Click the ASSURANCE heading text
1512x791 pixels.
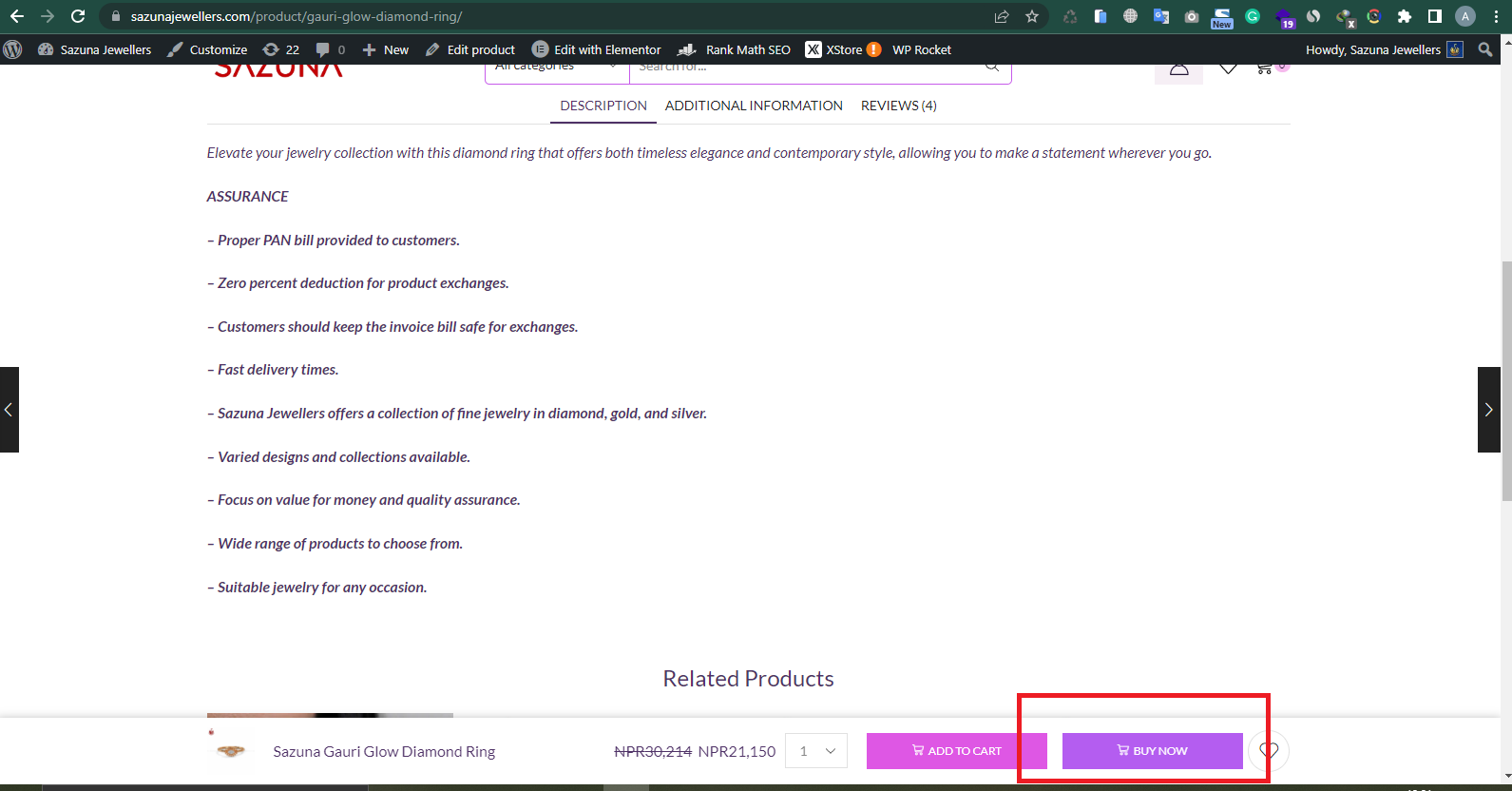tap(248, 197)
